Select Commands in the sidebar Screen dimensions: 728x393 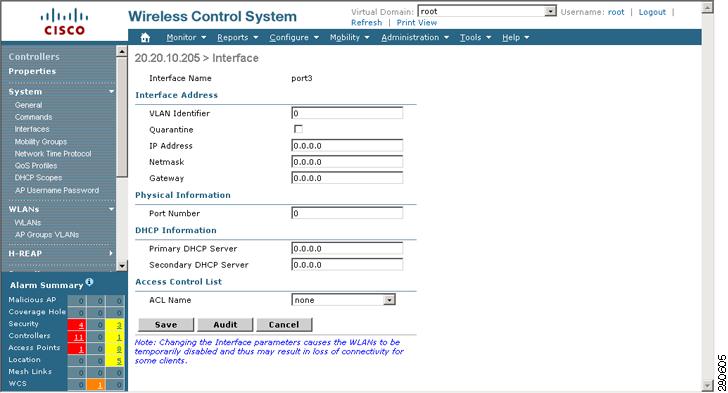coord(33,117)
